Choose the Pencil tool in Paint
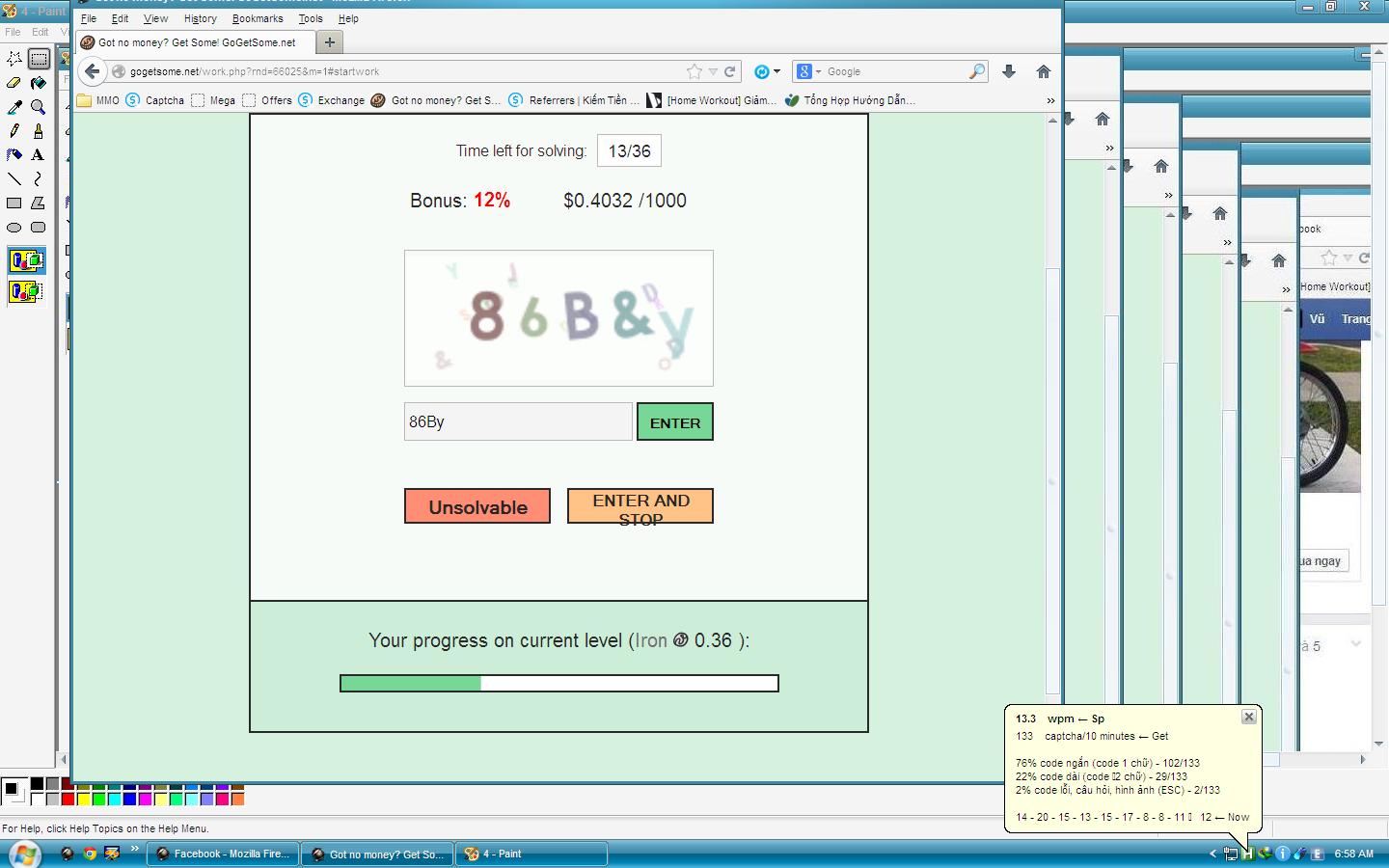 (x=14, y=131)
